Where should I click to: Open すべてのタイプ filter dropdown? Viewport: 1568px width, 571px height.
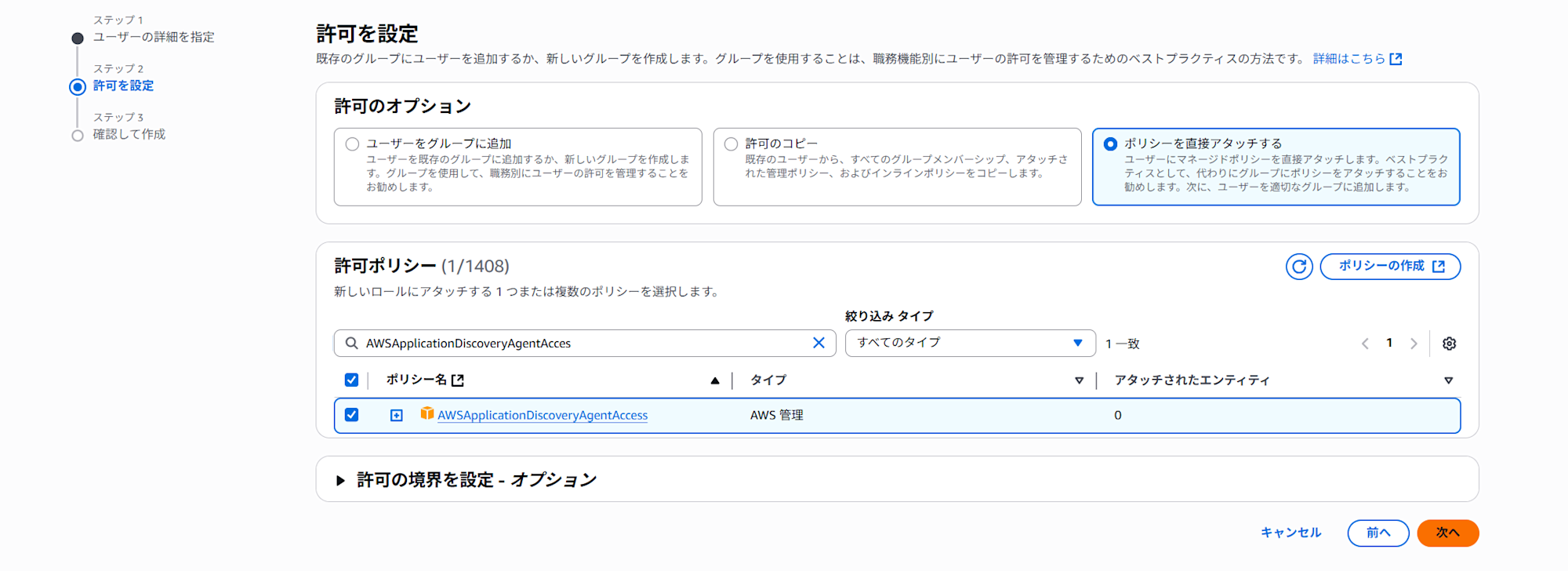pos(970,343)
